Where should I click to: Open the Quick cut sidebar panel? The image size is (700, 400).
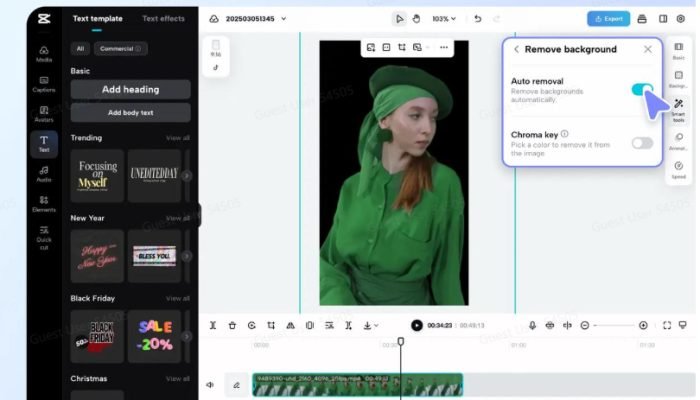(44, 238)
